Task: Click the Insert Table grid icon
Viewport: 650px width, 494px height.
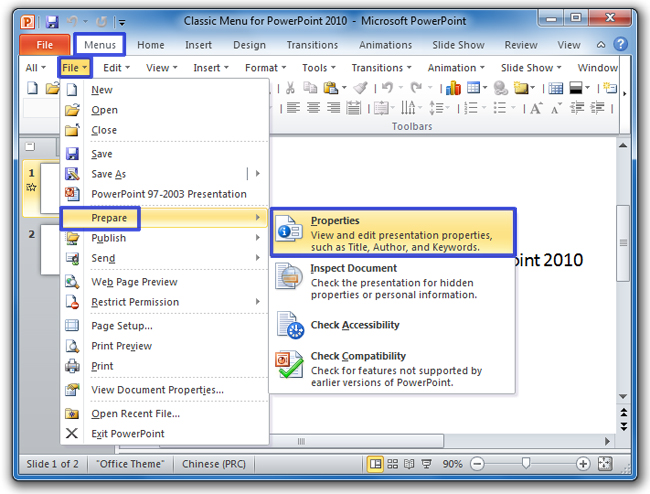Action: pyautogui.click(x=473, y=88)
